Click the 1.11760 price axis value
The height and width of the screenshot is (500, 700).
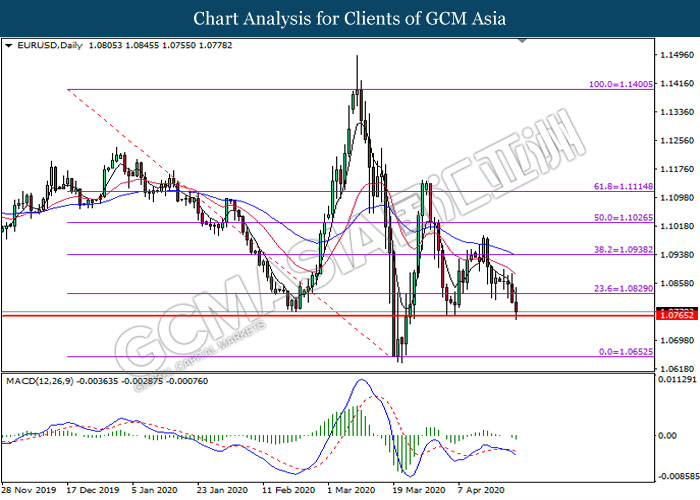[x=677, y=169]
